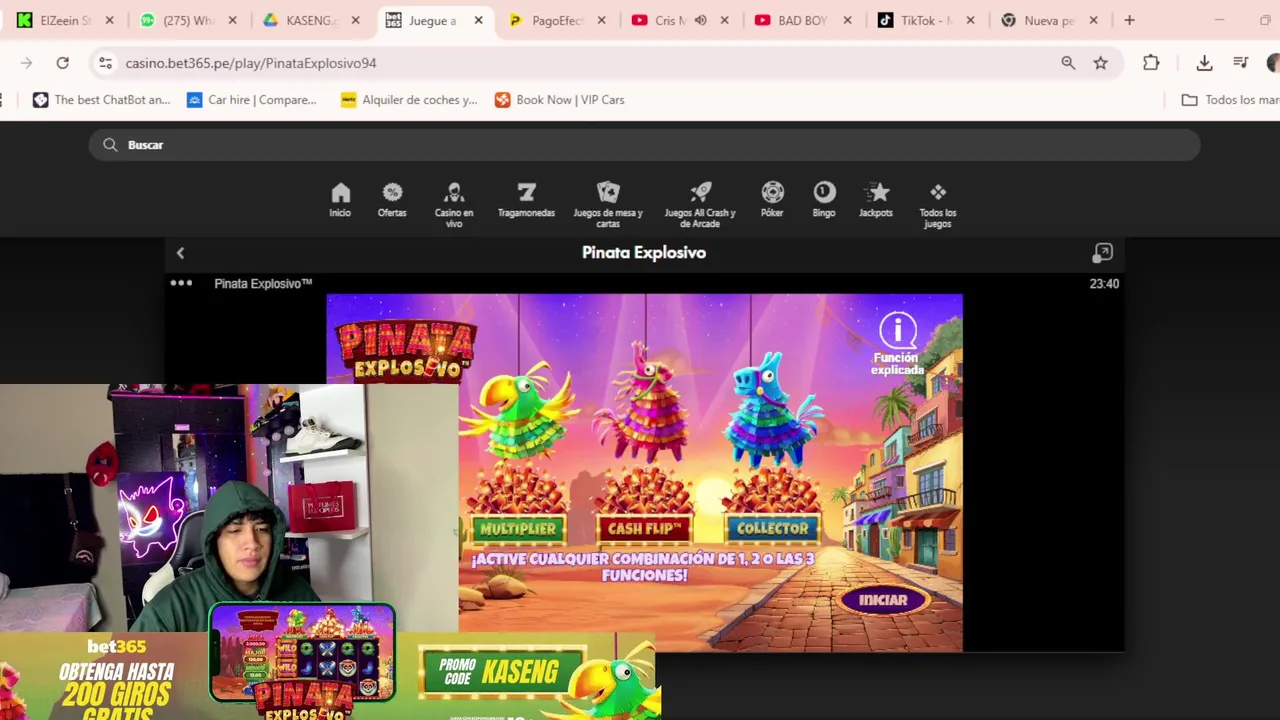Image resolution: width=1280 pixels, height=720 pixels.
Task: Switch to the KASENG Drive tab
Action: tap(312, 20)
